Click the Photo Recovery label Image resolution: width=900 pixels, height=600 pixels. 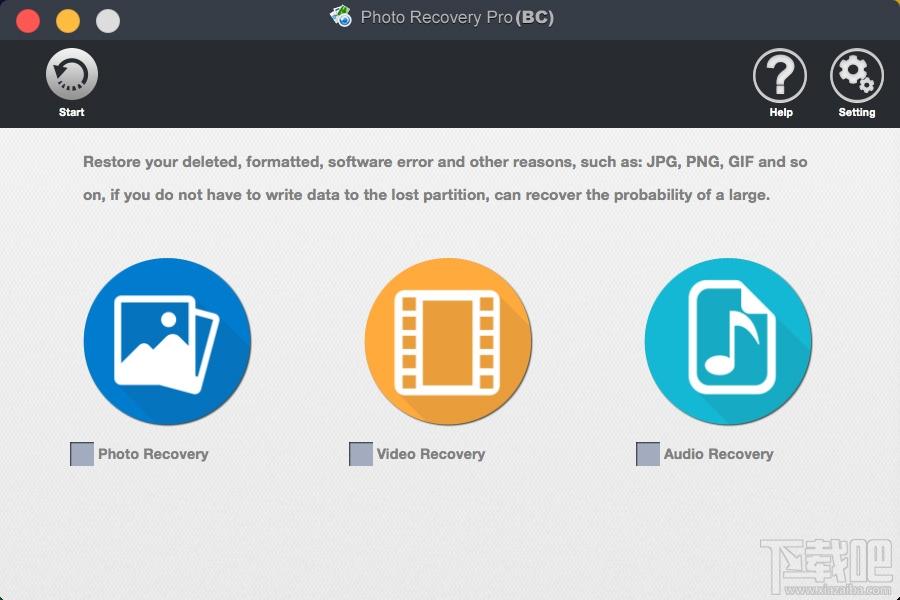coord(153,454)
